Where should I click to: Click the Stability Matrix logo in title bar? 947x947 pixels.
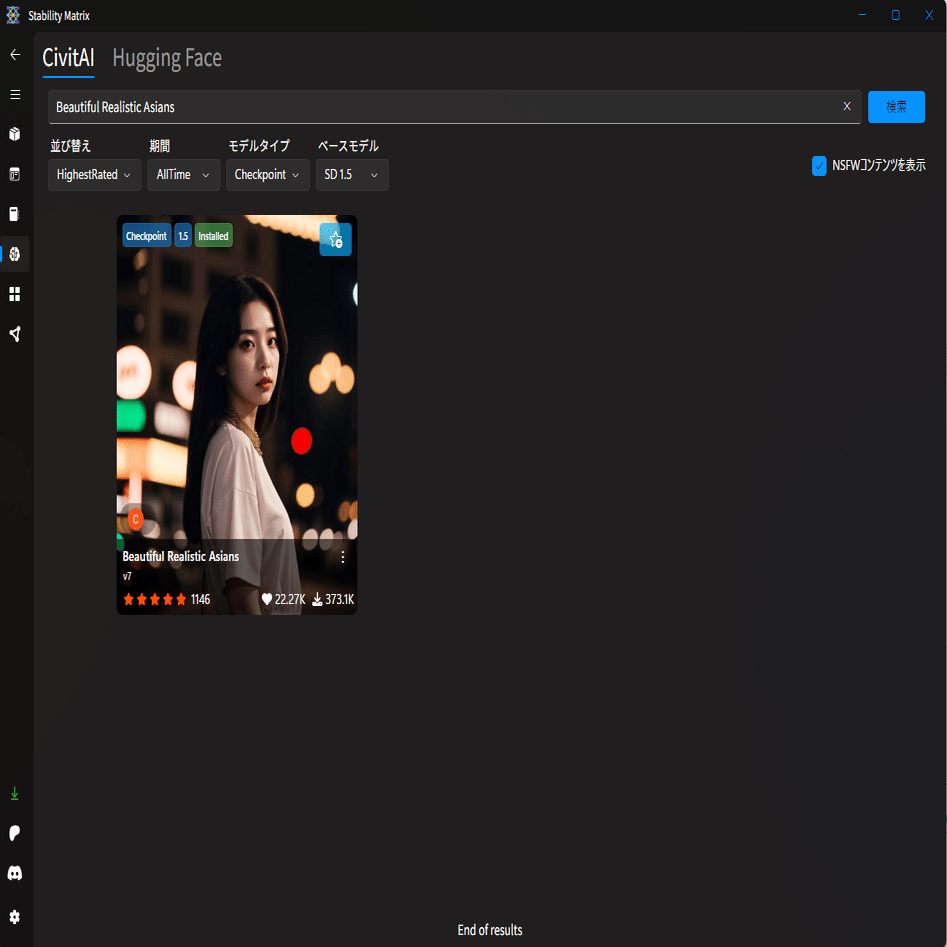pos(13,15)
